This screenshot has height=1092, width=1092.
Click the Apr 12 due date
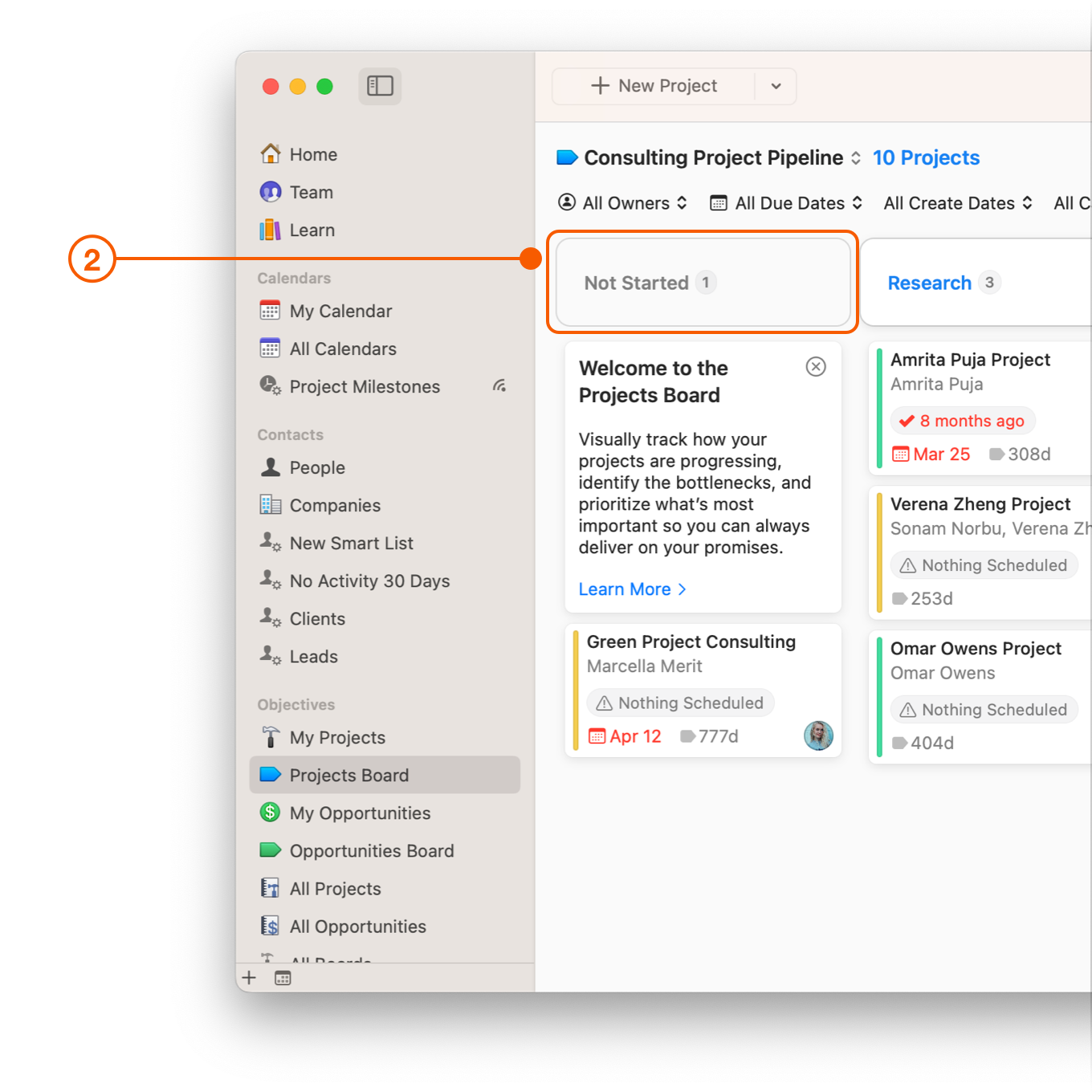point(625,736)
